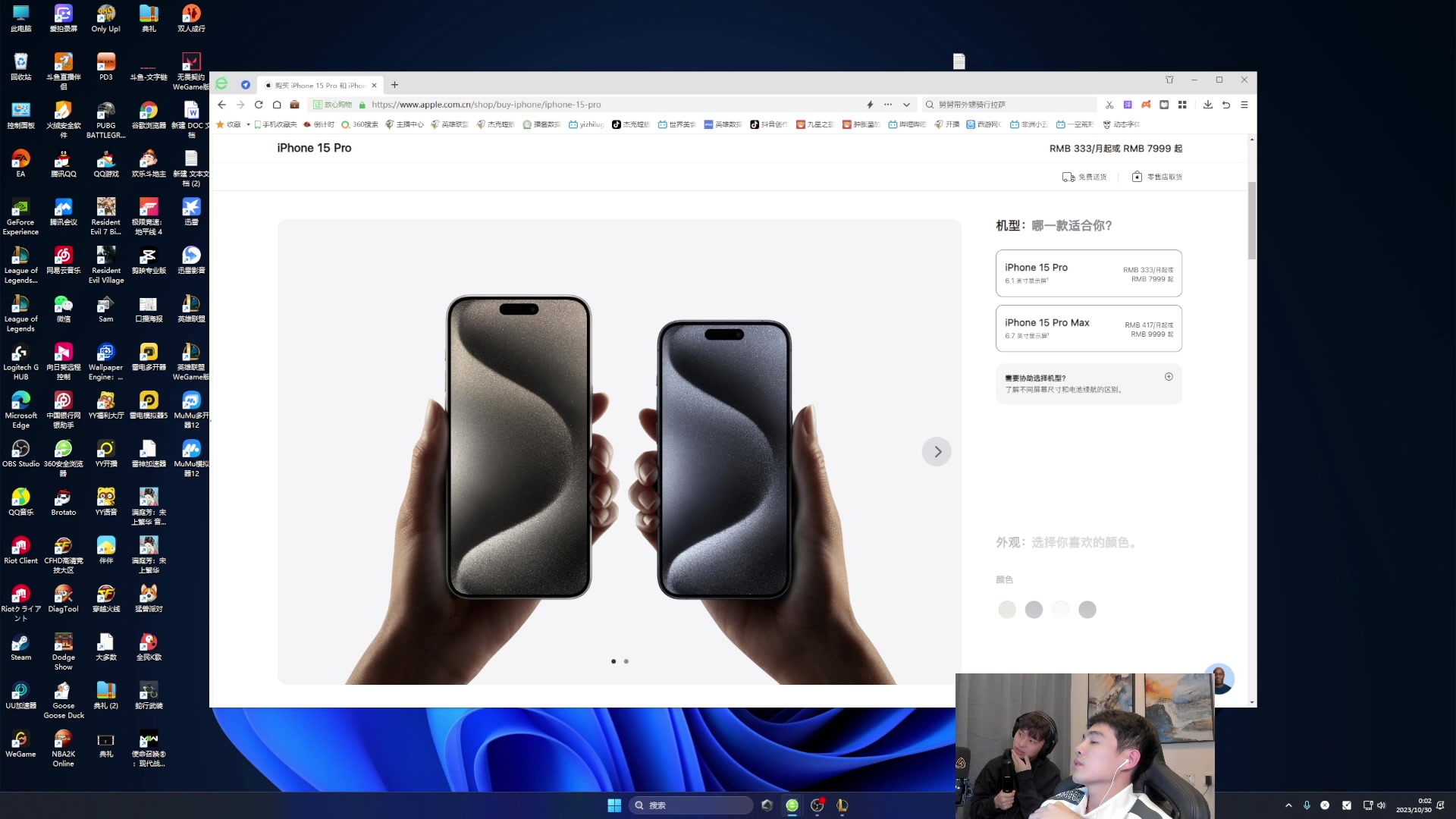Select the iPhone 15 Pro model option
This screenshot has width=1456, height=819.
click(1088, 273)
